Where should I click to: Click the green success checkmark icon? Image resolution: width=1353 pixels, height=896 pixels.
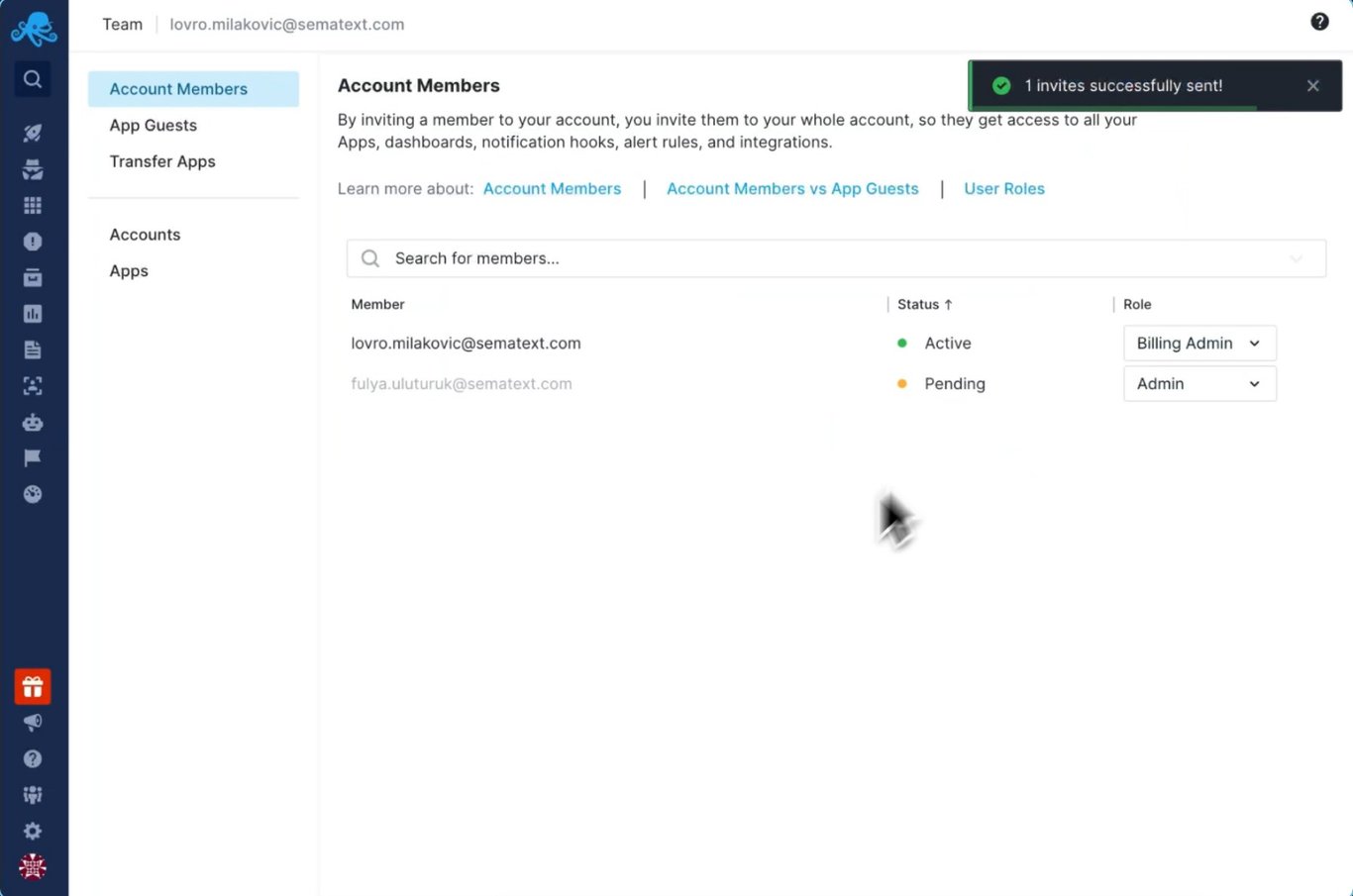pyautogui.click(x=1001, y=86)
